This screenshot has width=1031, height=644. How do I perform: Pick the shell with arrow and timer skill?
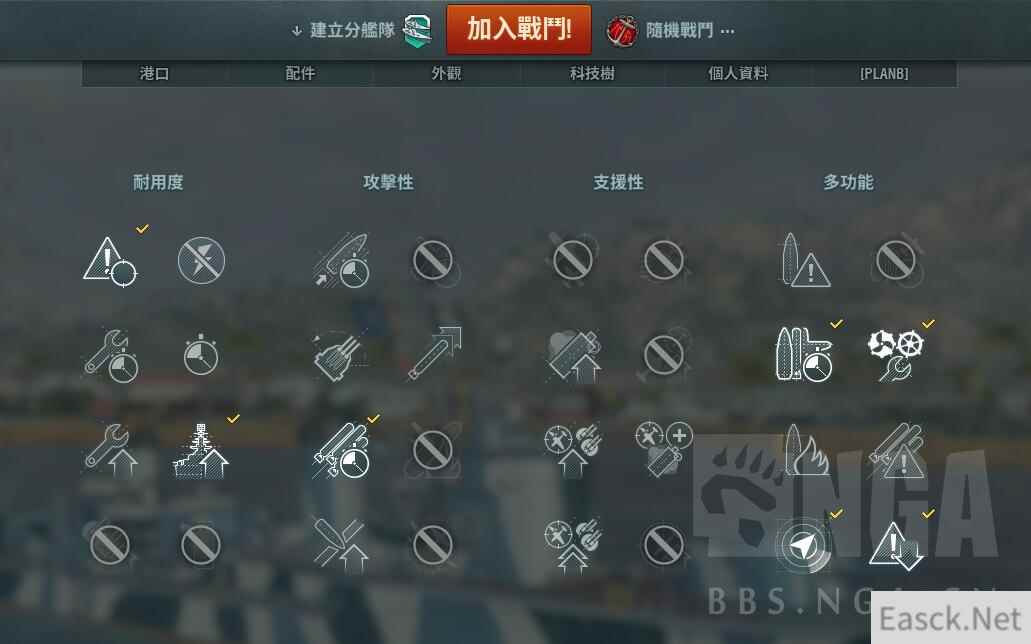[x=341, y=260]
